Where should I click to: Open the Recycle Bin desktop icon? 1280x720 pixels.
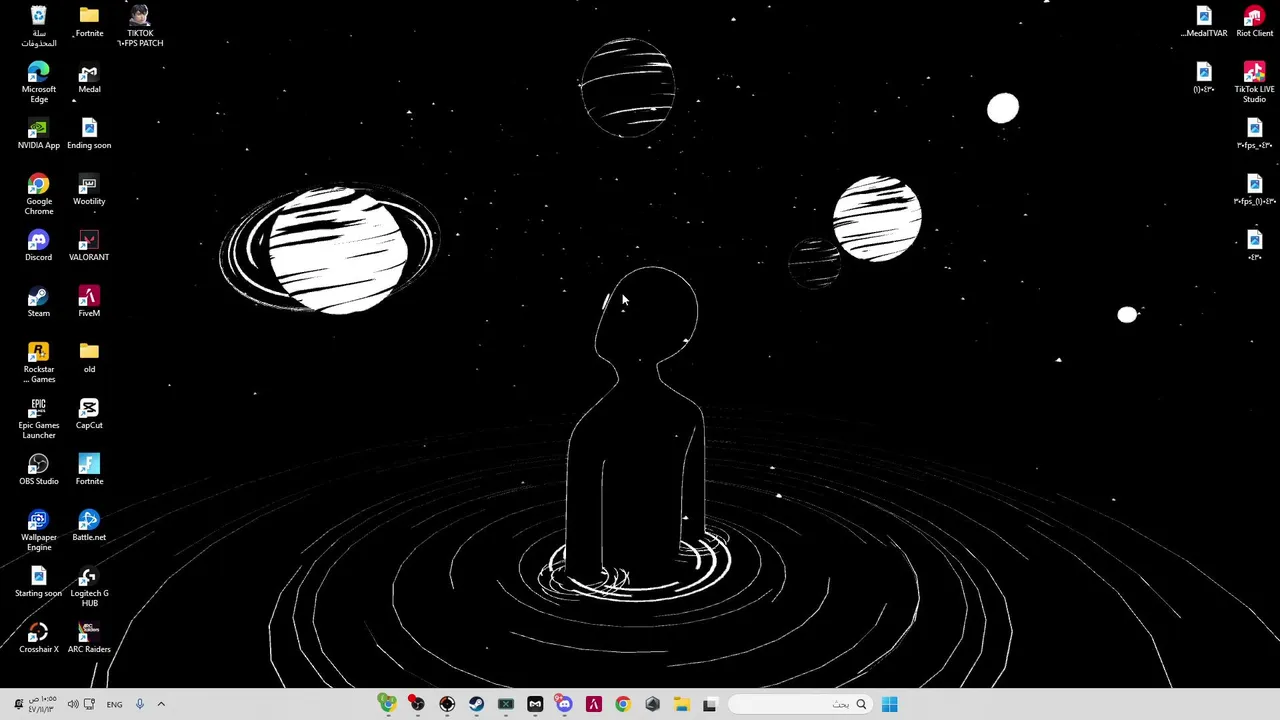click(38, 26)
